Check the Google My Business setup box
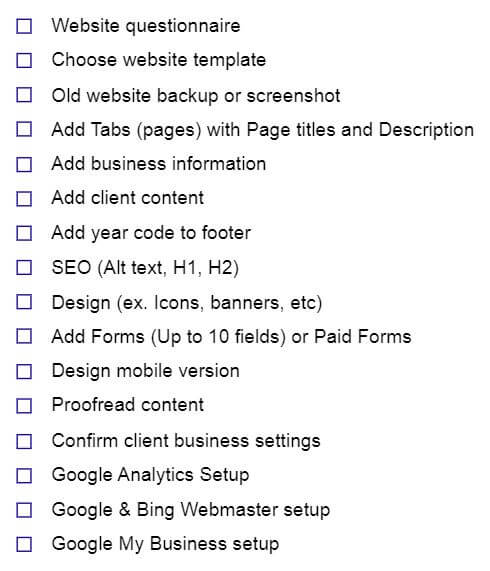 pyautogui.click(x=24, y=544)
